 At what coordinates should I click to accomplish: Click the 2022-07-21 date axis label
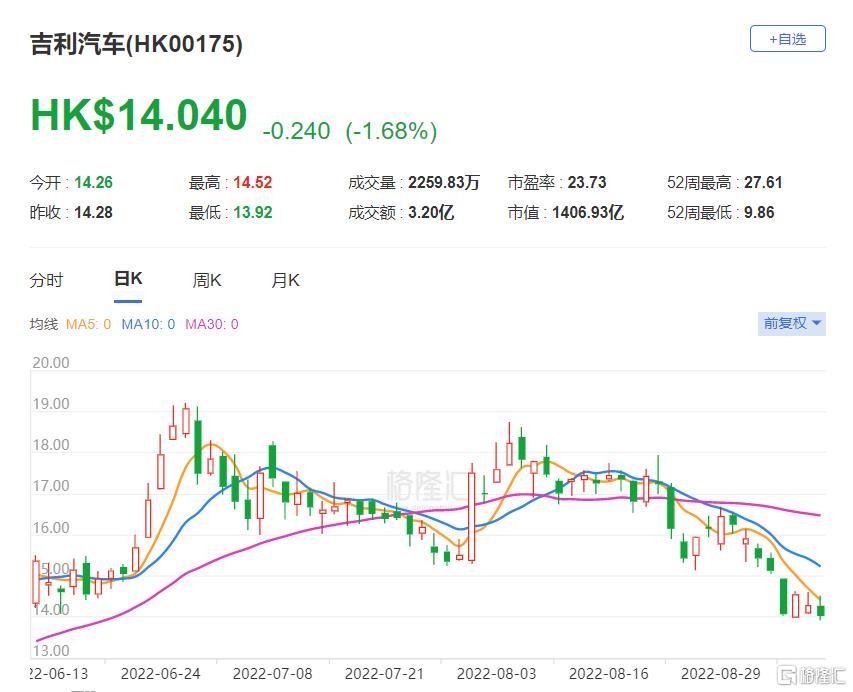coord(384,674)
